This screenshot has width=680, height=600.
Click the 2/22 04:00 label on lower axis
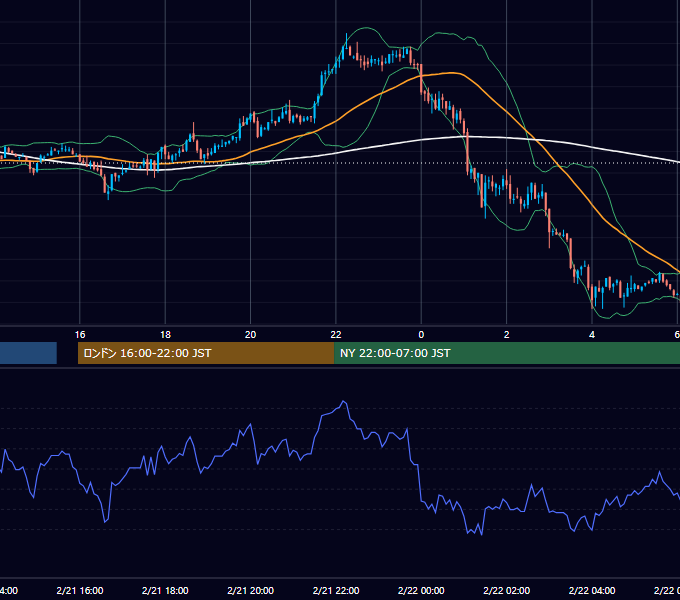592,590
